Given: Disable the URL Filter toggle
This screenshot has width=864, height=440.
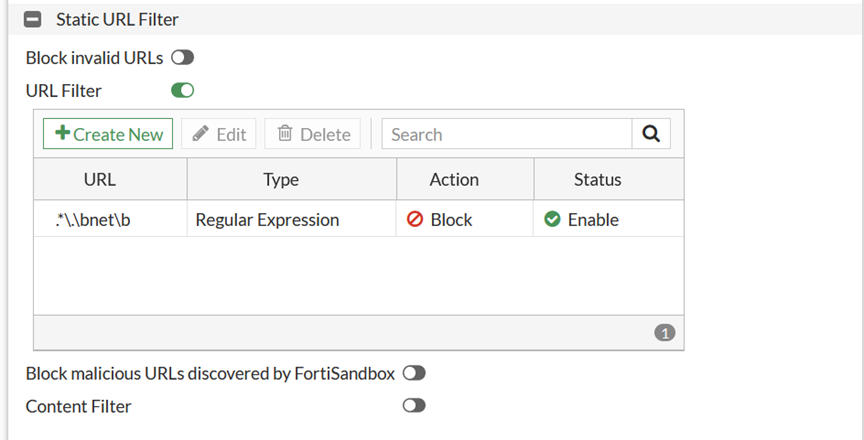Looking at the screenshot, I should 182,91.
